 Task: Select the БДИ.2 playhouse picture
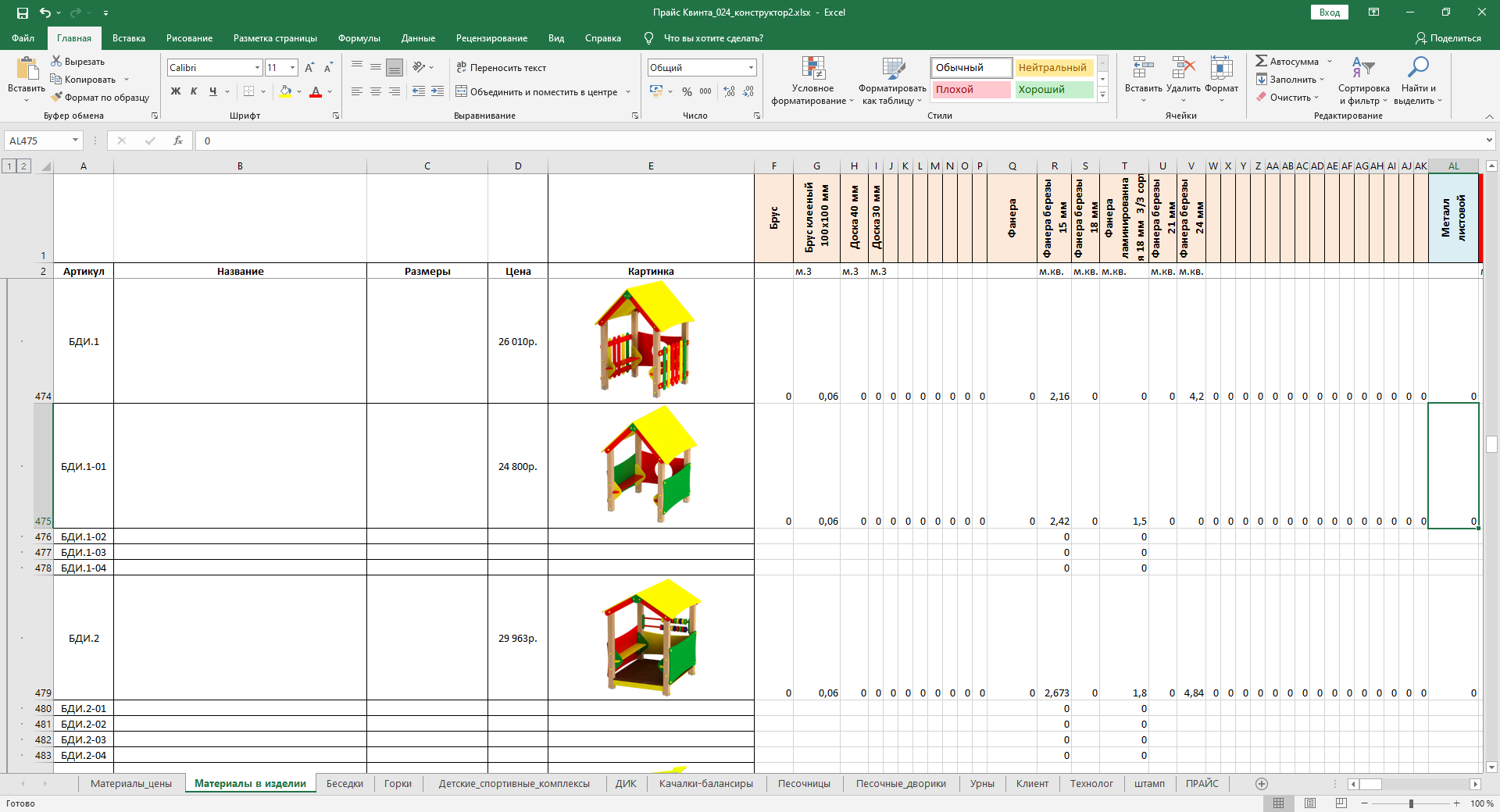pos(652,636)
